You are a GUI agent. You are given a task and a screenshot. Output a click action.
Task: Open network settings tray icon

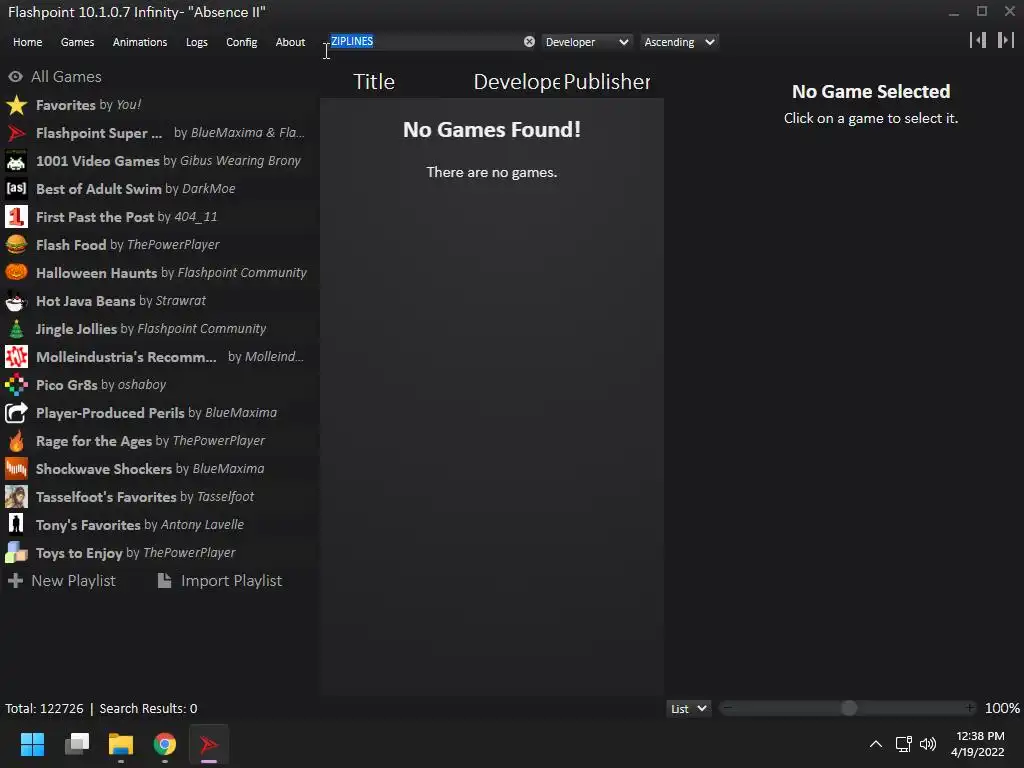(904, 744)
